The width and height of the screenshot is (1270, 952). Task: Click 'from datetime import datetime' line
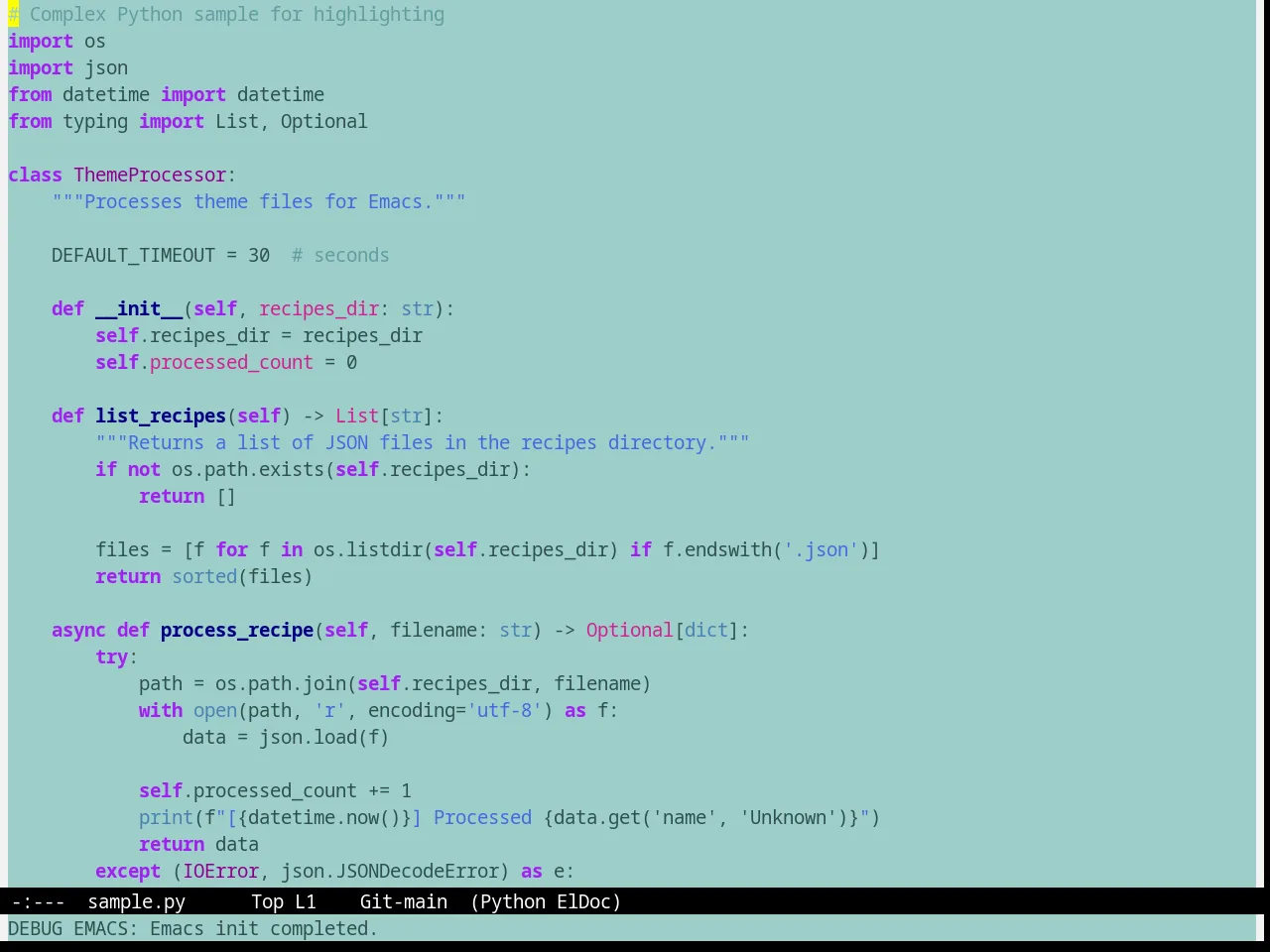(166, 95)
